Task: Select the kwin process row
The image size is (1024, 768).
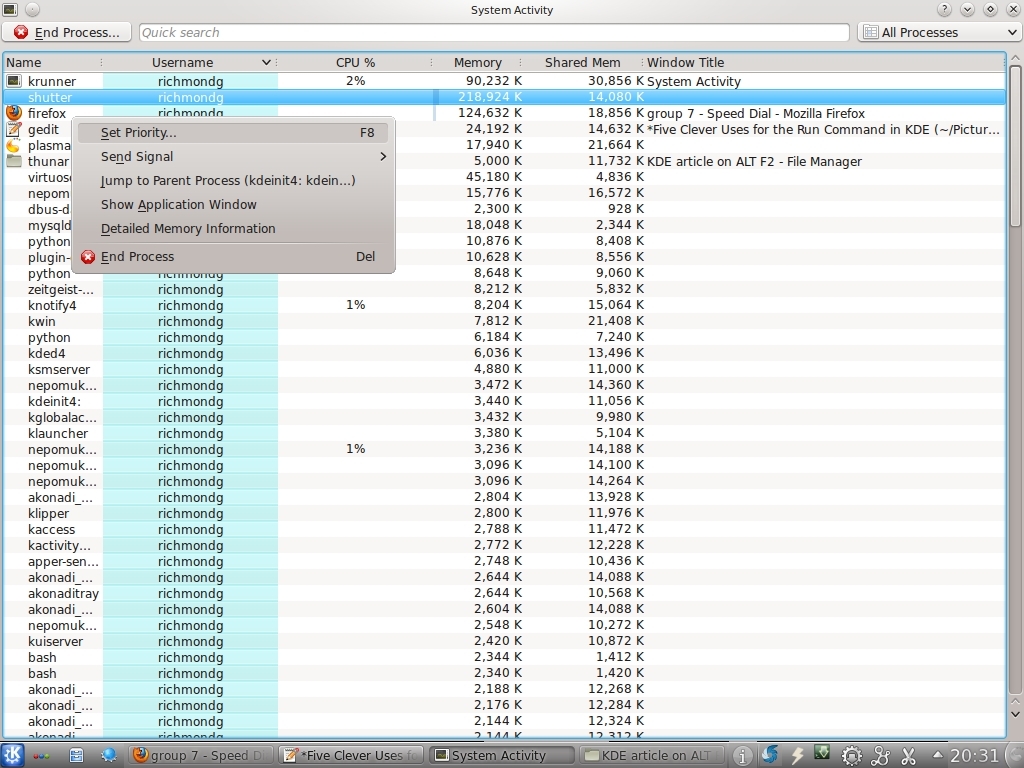Action: [504, 321]
